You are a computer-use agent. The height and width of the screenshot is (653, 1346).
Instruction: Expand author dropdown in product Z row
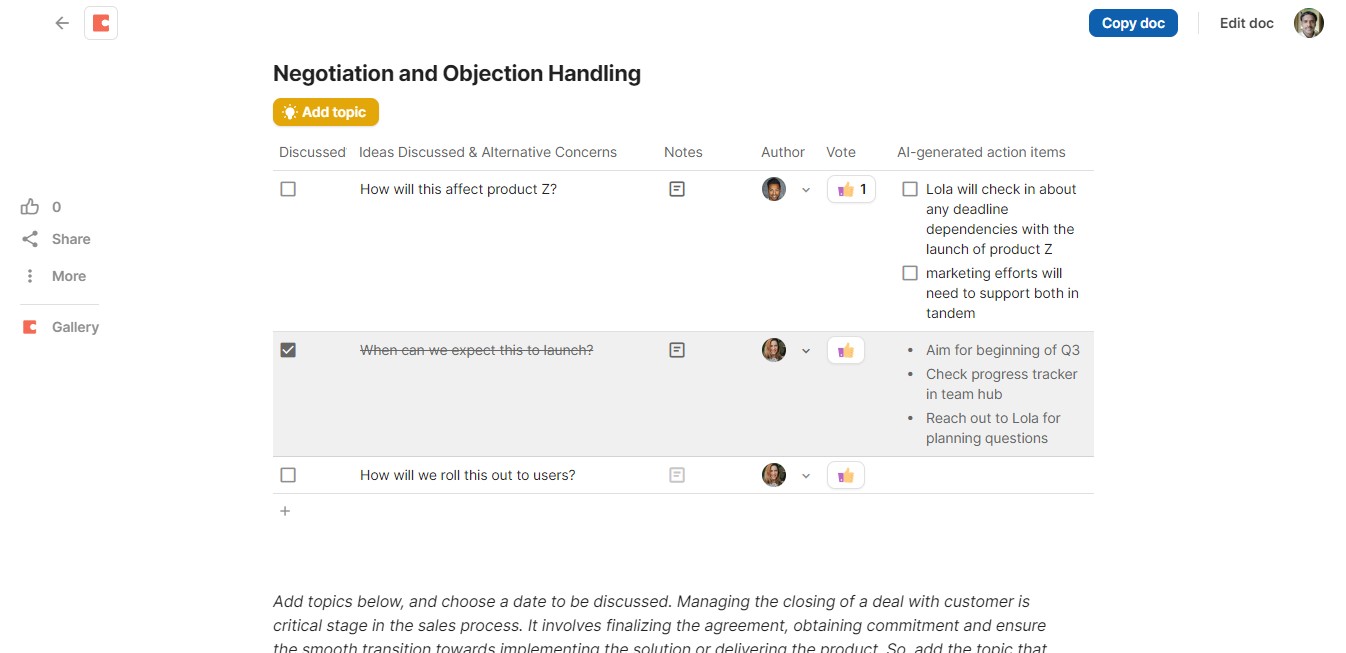pyautogui.click(x=806, y=190)
